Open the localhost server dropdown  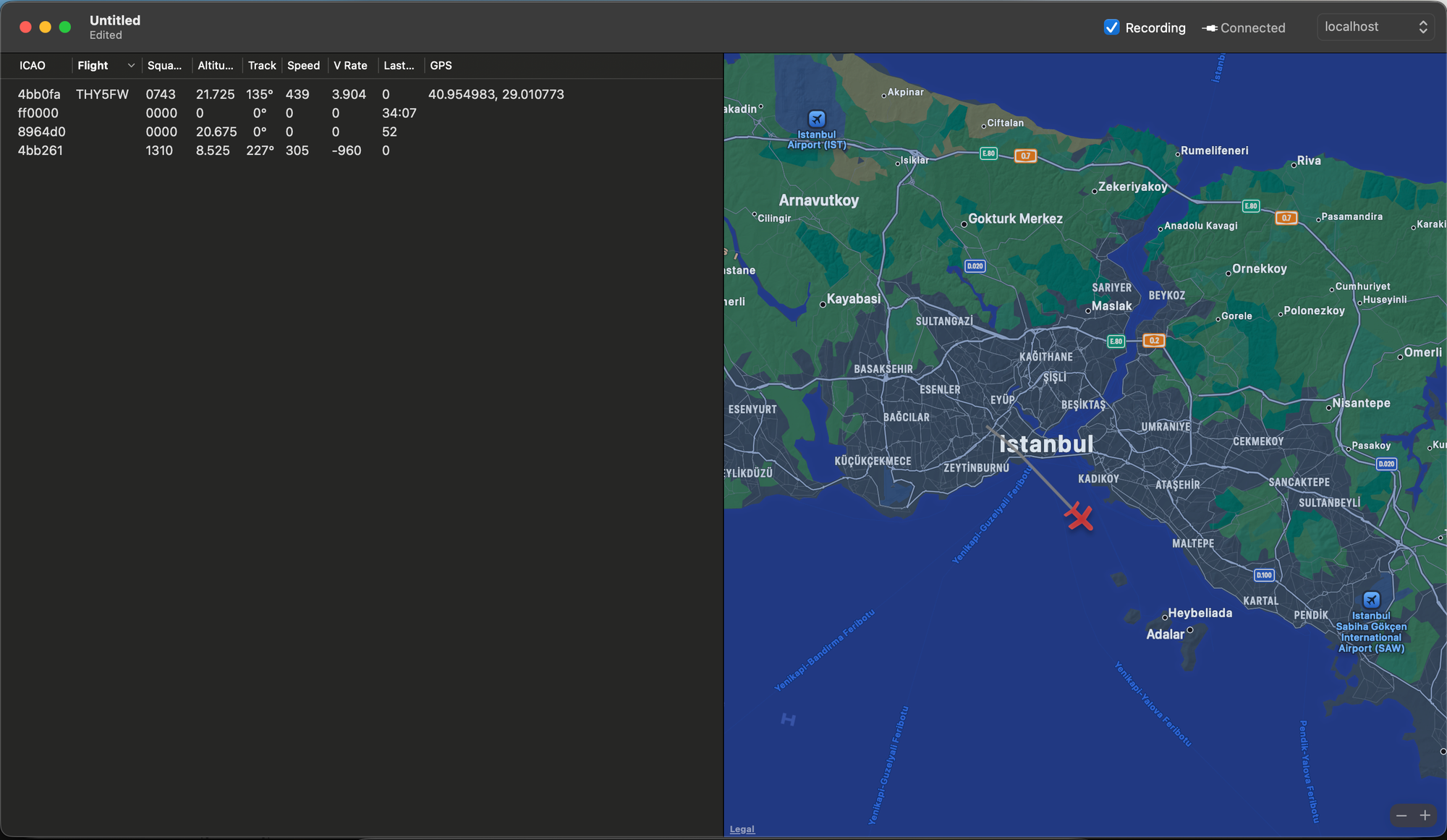pos(1375,27)
